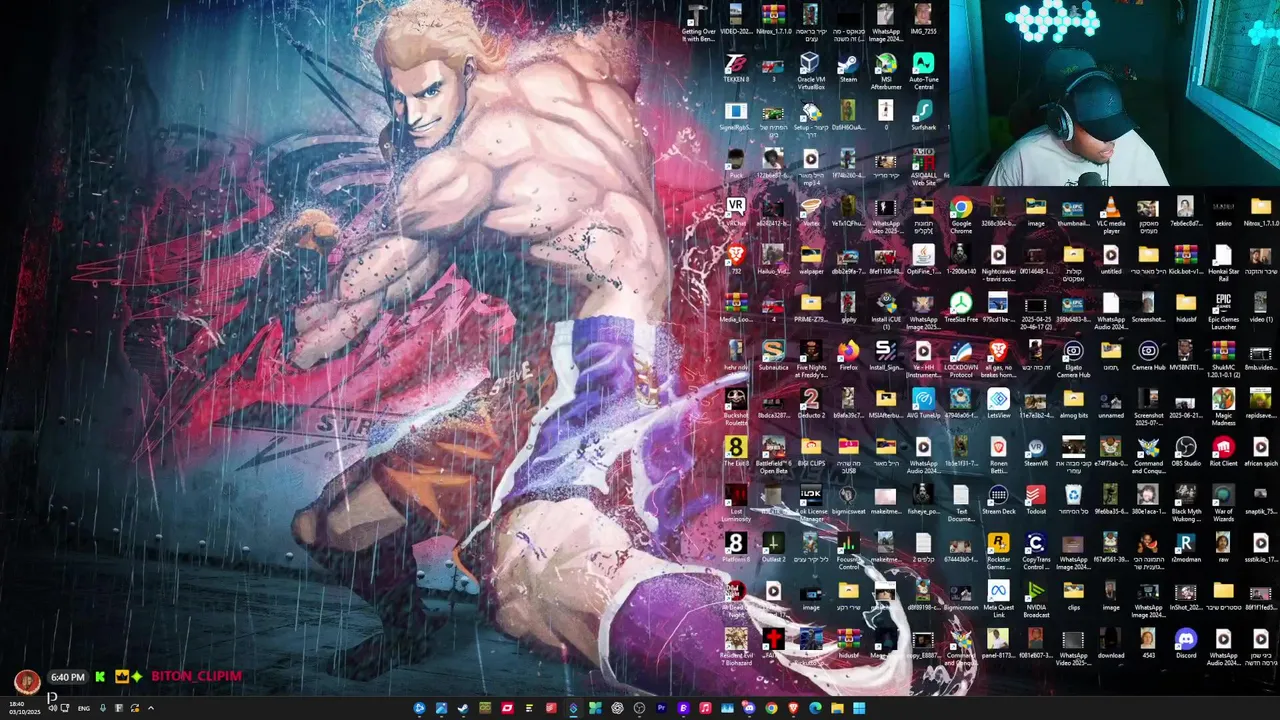Viewport: 1280px width, 720px height.
Task: Open the Brave browser taskbar icon
Action: (x=793, y=708)
